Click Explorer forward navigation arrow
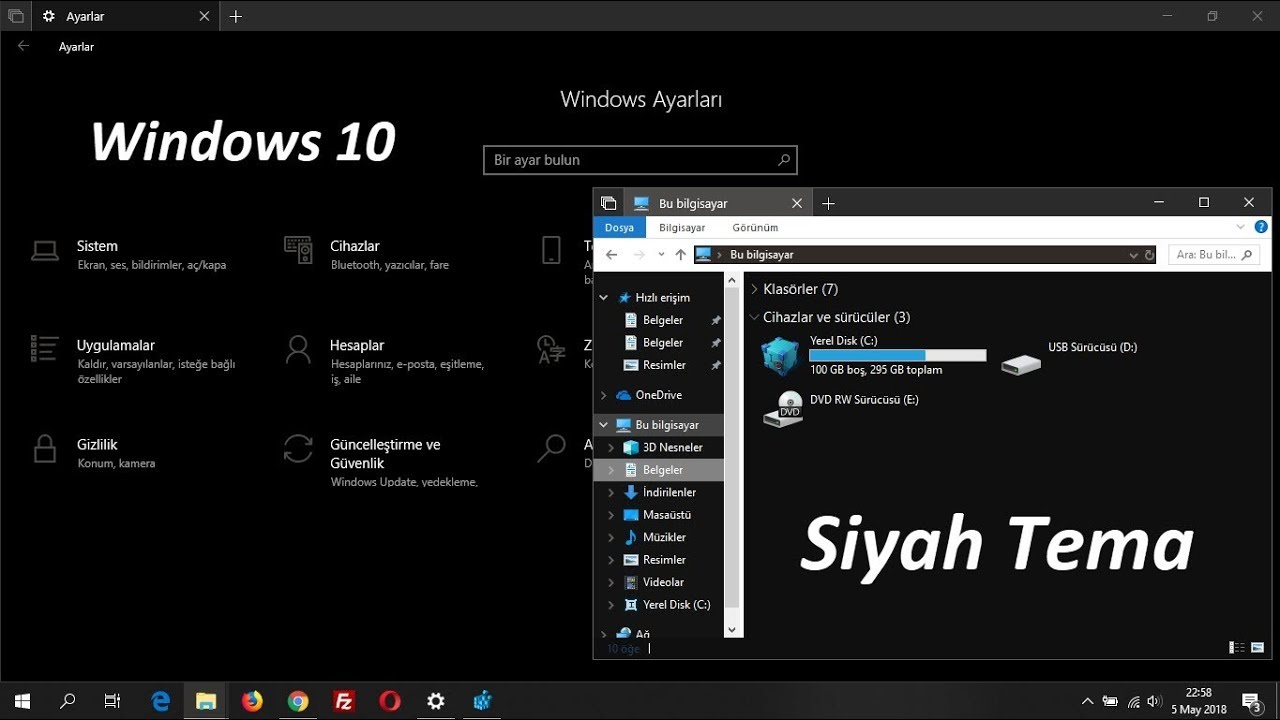 click(x=639, y=255)
